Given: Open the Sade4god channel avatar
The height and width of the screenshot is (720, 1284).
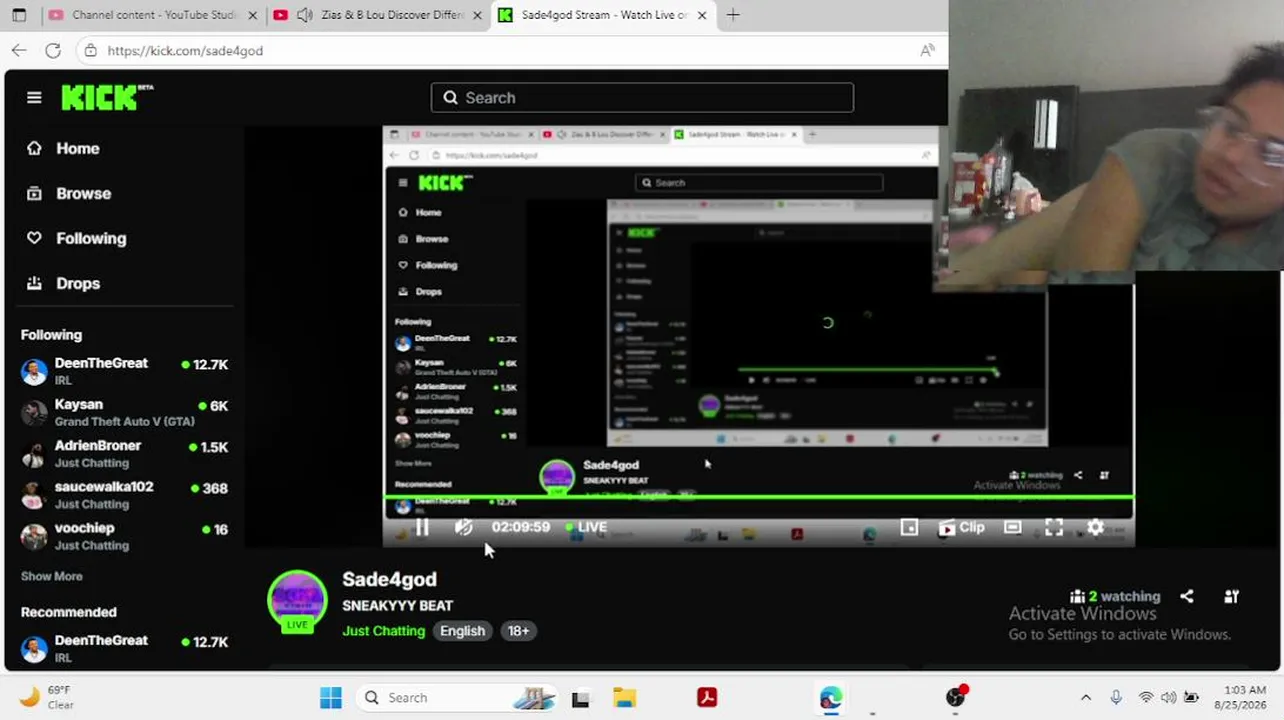Looking at the screenshot, I should point(297,601).
